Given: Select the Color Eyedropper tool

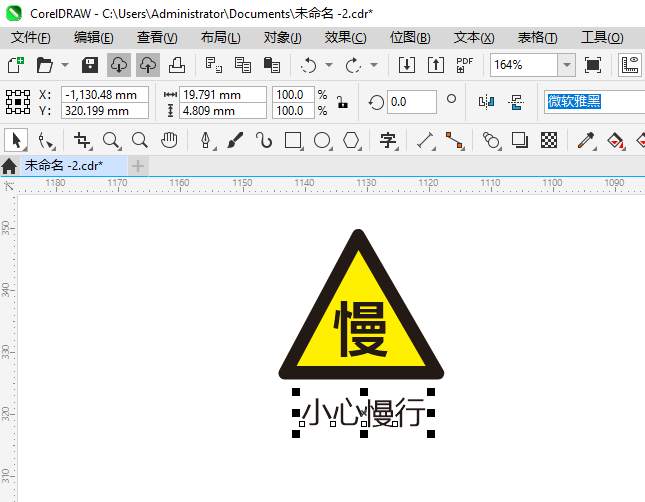Looking at the screenshot, I should [x=586, y=140].
